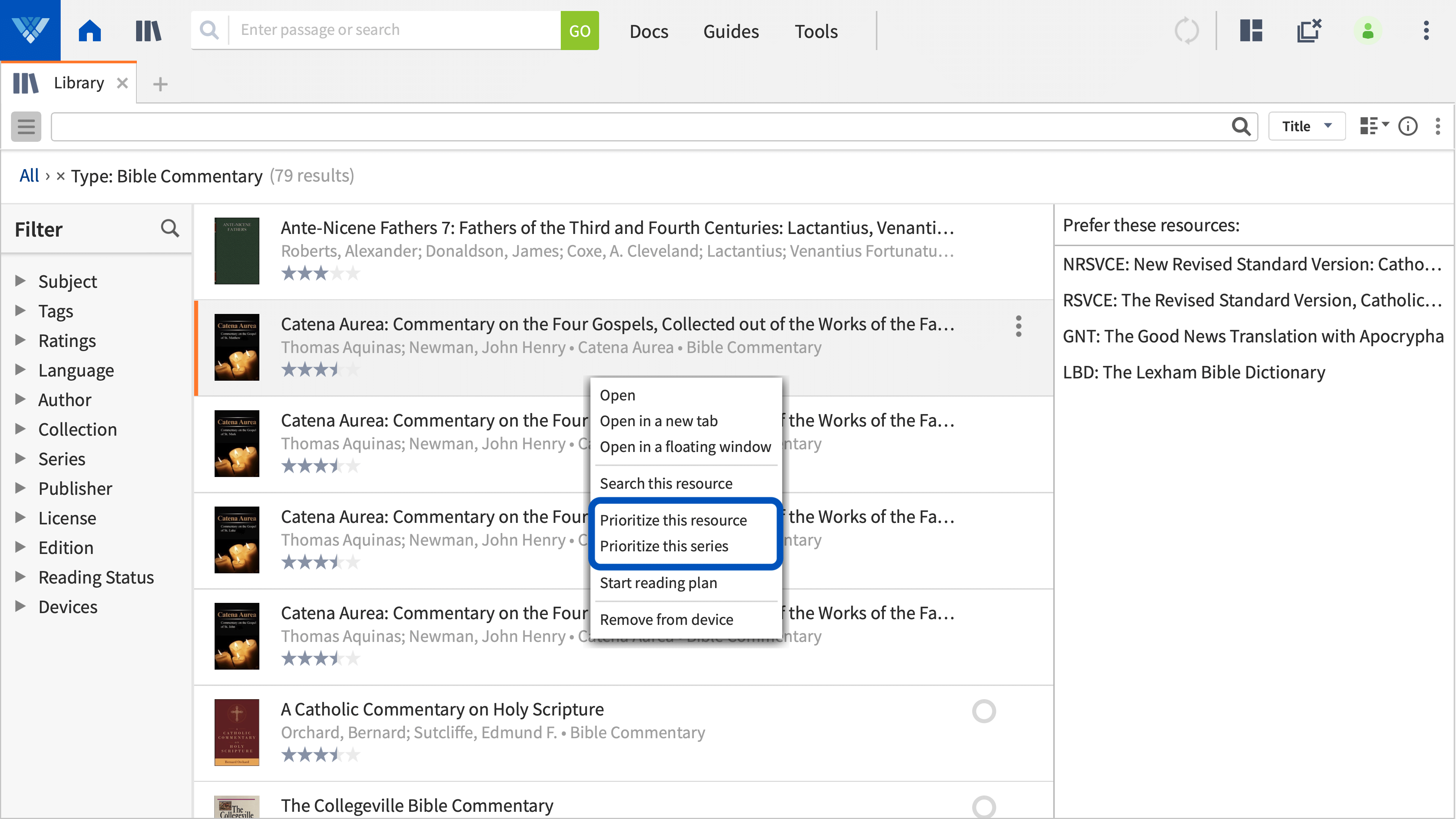This screenshot has height=819, width=1456.
Task: Open the Docs menu
Action: pyautogui.click(x=649, y=31)
